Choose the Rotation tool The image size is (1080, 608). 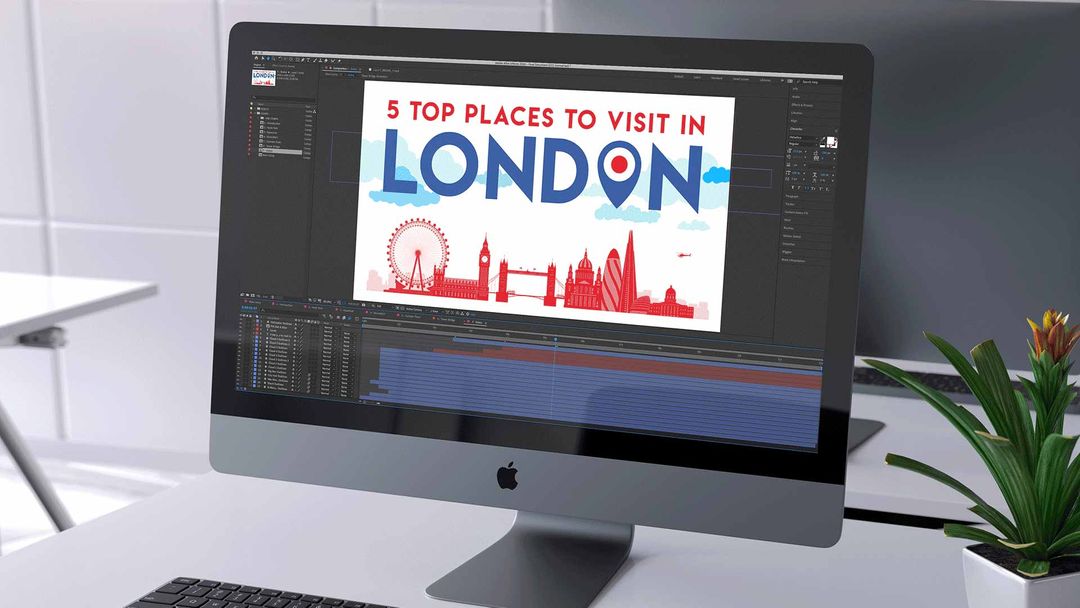pos(280,59)
